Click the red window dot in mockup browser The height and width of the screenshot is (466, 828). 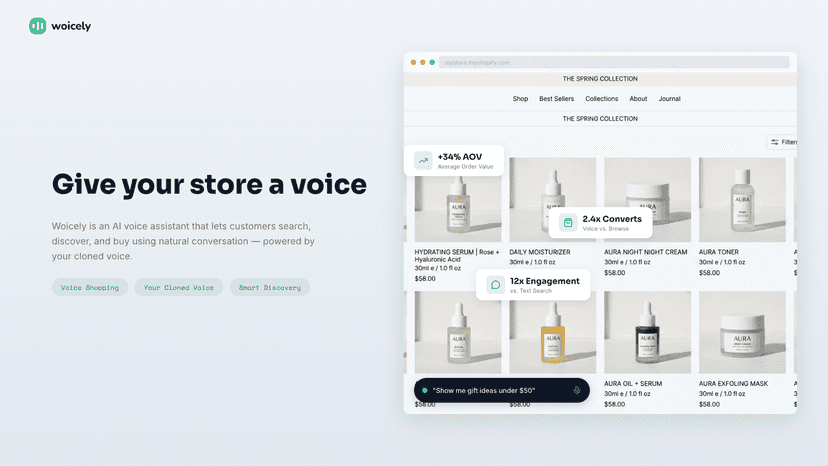[413, 62]
